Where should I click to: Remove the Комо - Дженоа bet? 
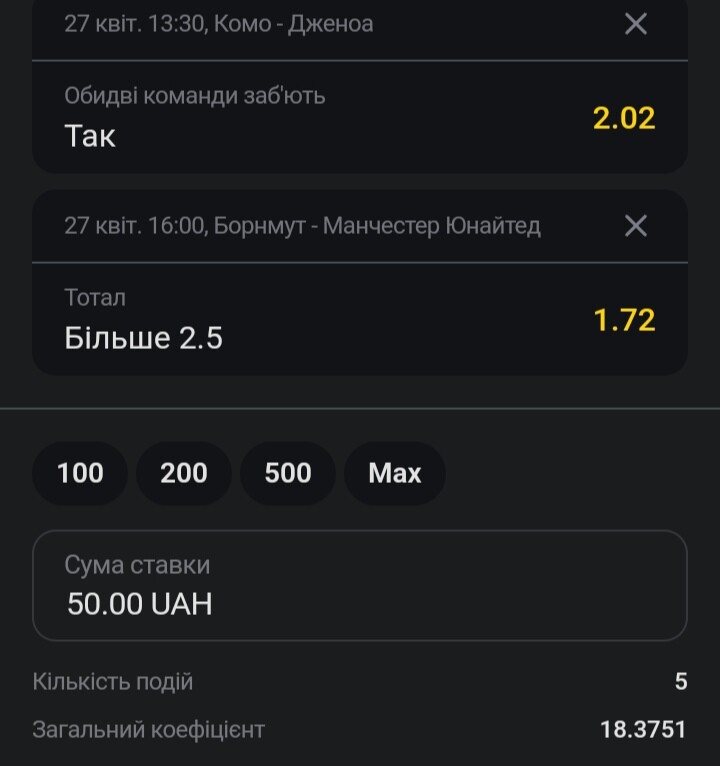635,23
